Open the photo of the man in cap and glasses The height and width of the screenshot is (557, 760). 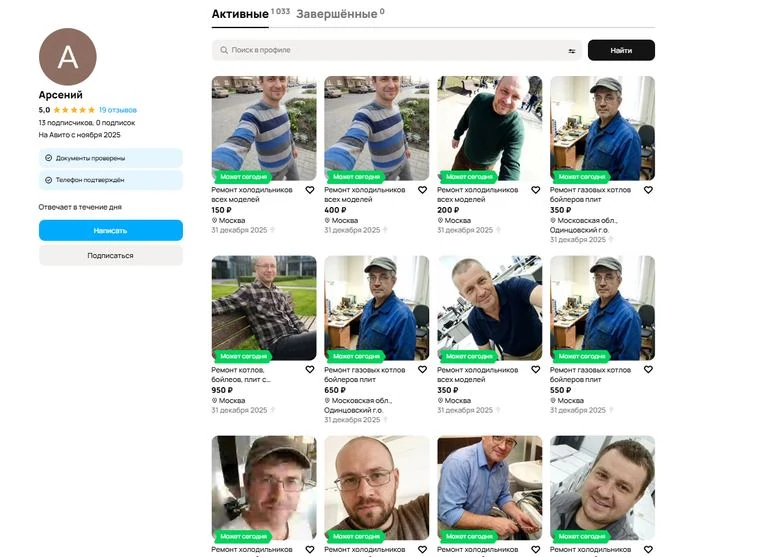coord(264,488)
